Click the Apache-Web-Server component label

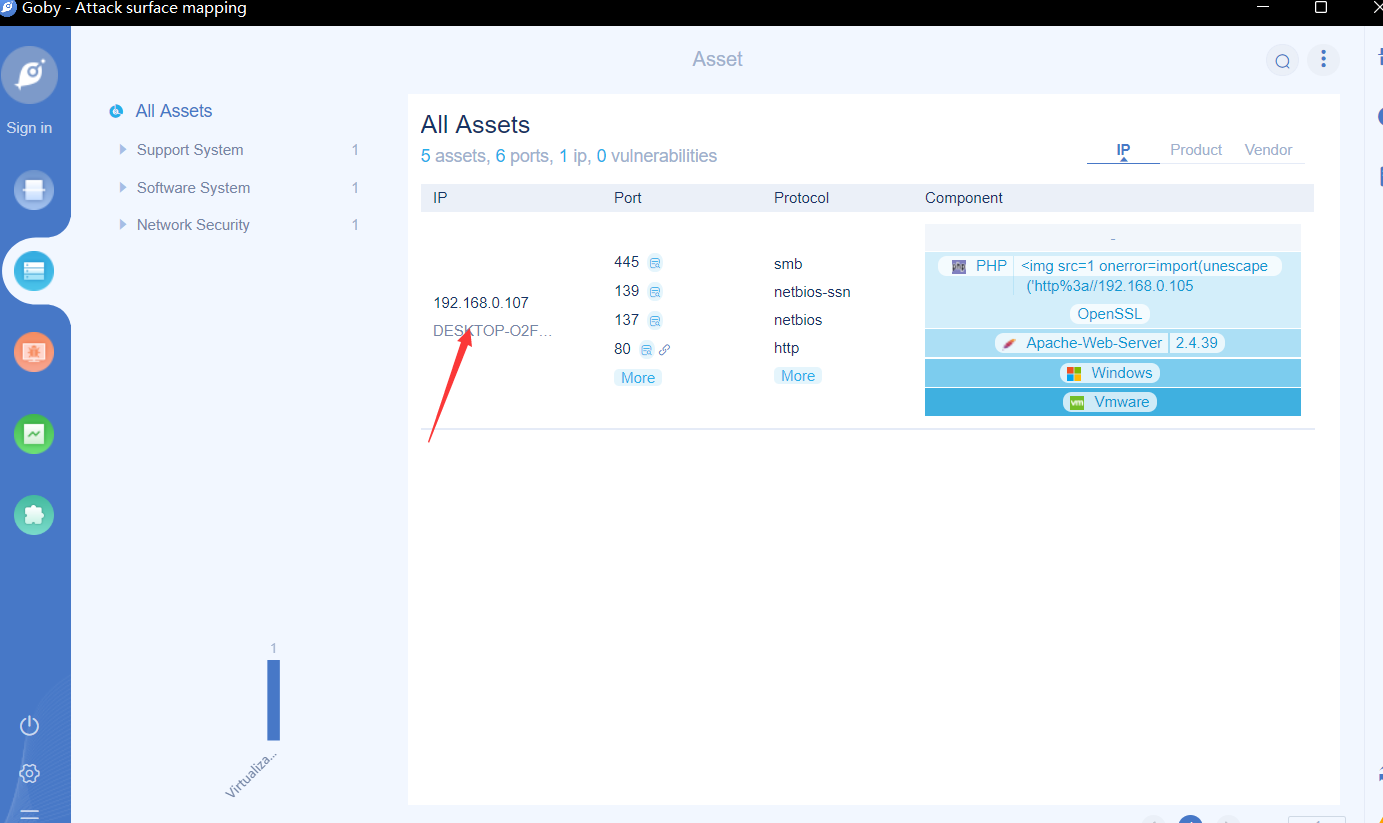[1094, 343]
